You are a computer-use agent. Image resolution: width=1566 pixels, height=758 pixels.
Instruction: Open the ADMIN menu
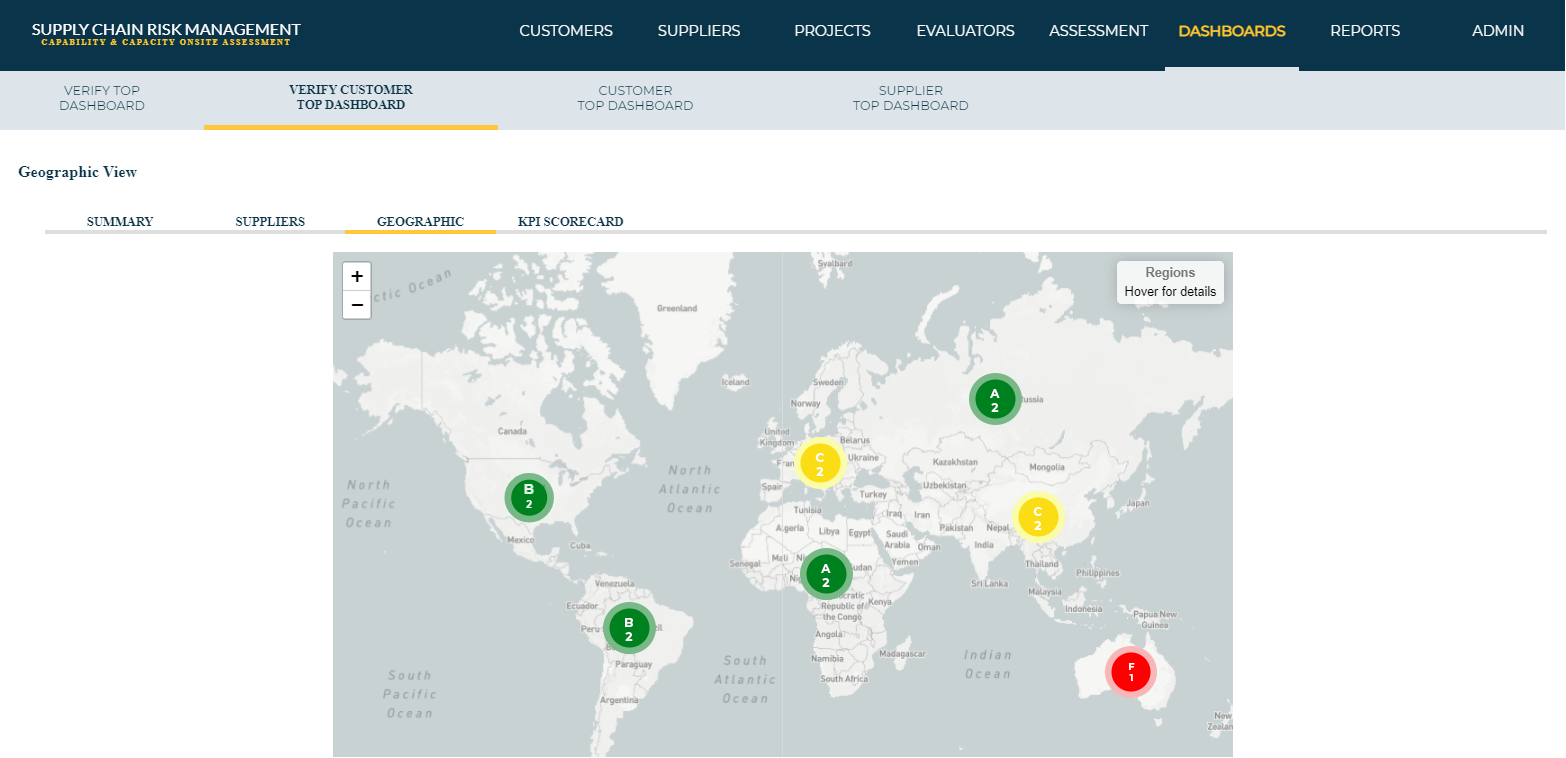(x=1497, y=30)
